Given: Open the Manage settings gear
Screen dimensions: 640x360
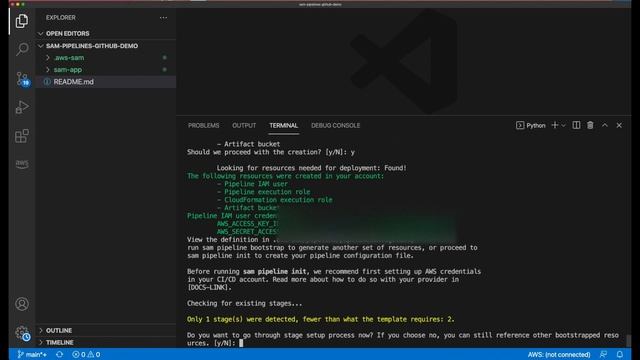Looking at the screenshot, I should [22, 333].
